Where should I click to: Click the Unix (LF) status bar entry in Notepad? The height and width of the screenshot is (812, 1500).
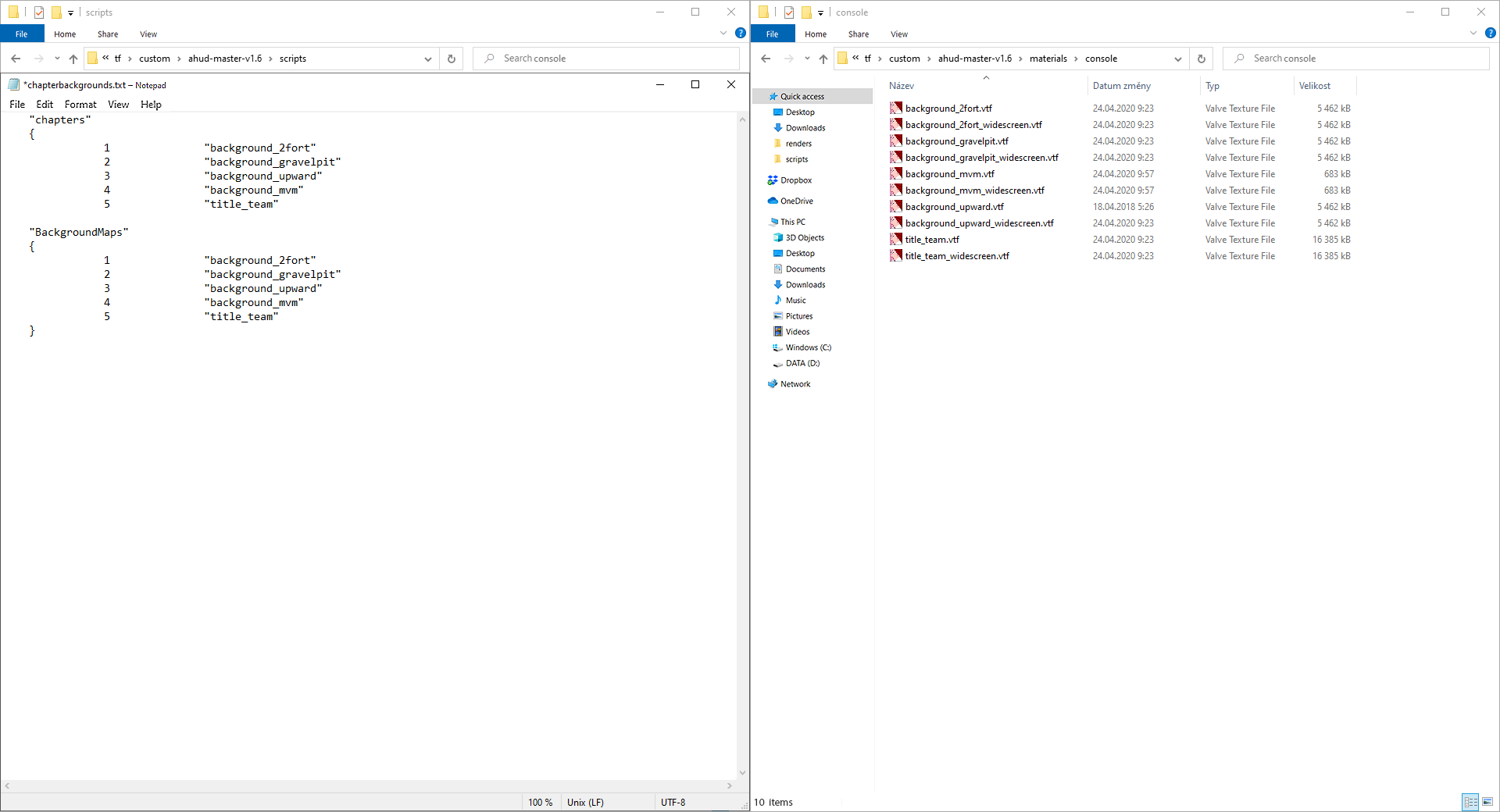pos(585,803)
